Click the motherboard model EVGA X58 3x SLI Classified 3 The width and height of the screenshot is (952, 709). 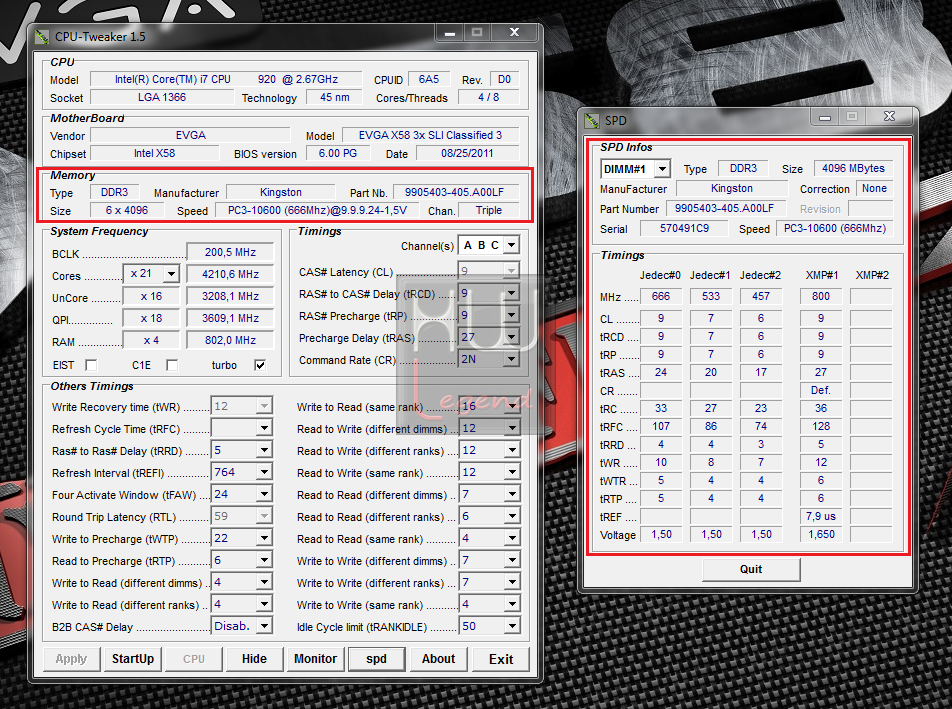coord(430,135)
